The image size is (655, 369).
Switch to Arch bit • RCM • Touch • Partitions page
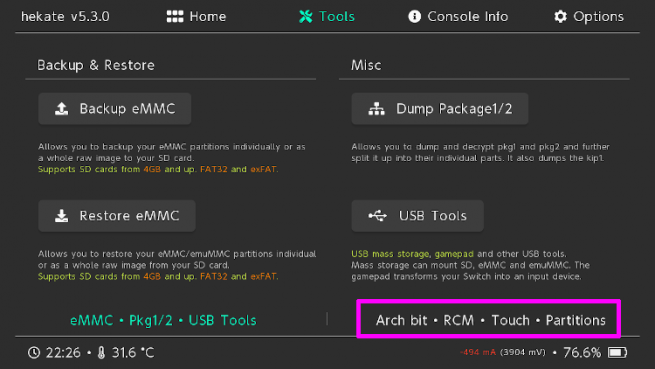pyautogui.click(x=490, y=320)
